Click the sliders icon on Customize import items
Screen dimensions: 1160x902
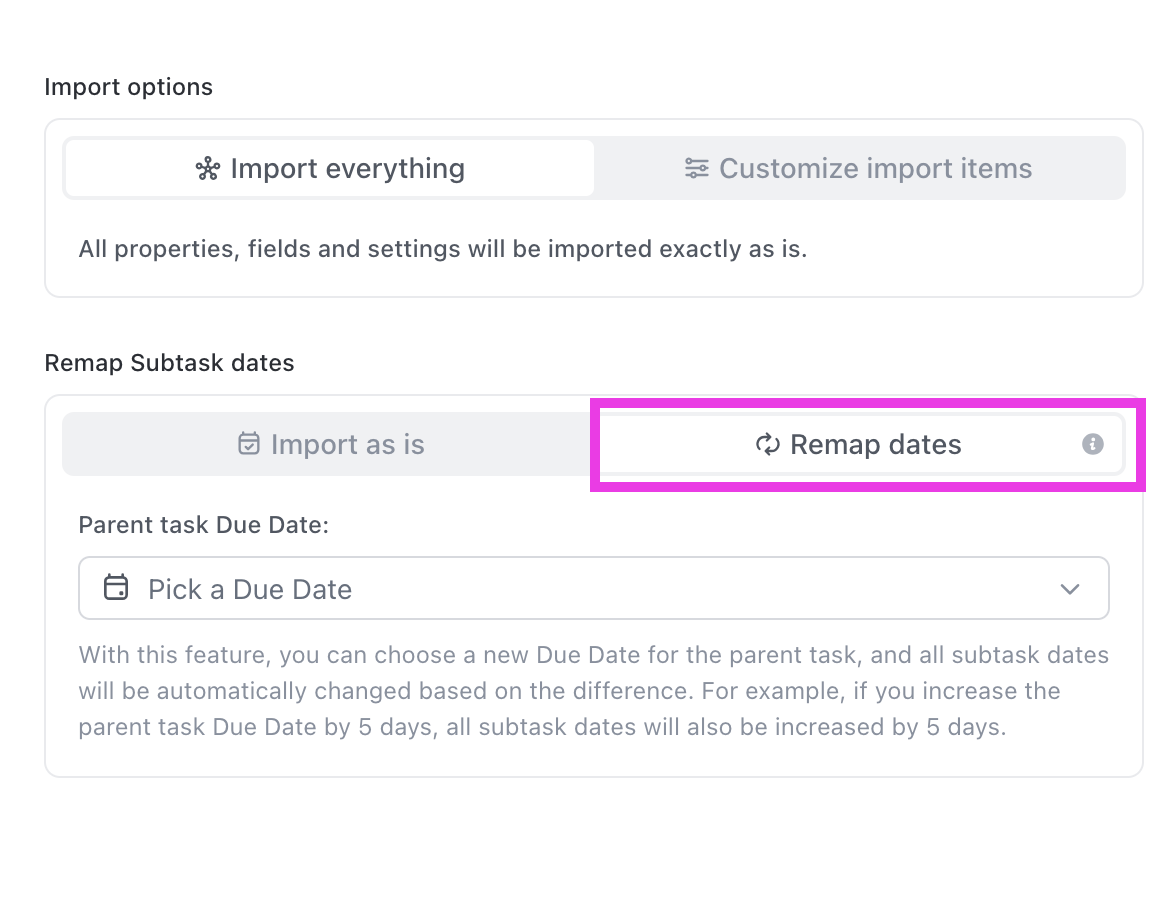coord(696,168)
